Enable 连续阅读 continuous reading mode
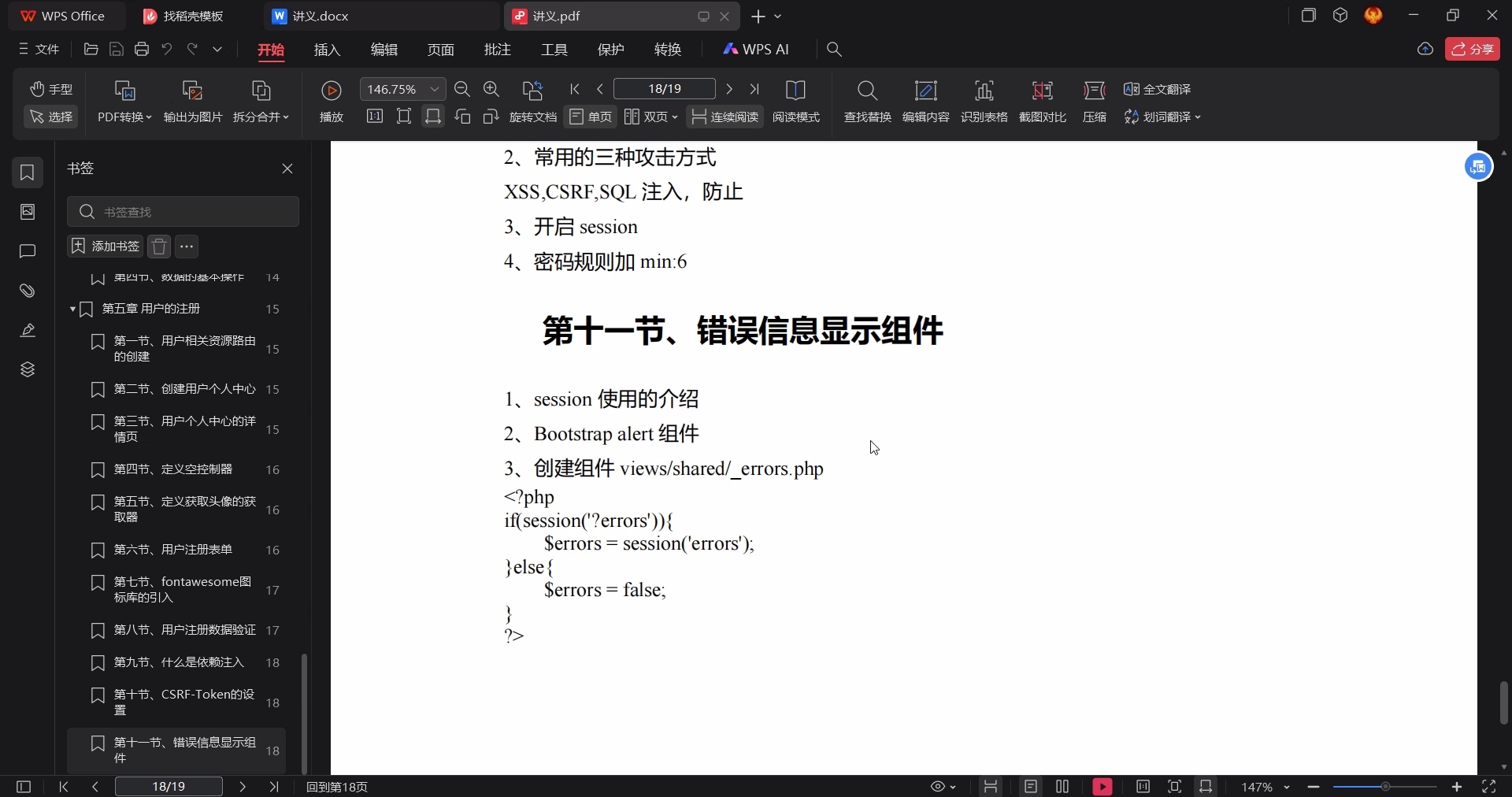The width and height of the screenshot is (1512, 797). coord(724,117)
